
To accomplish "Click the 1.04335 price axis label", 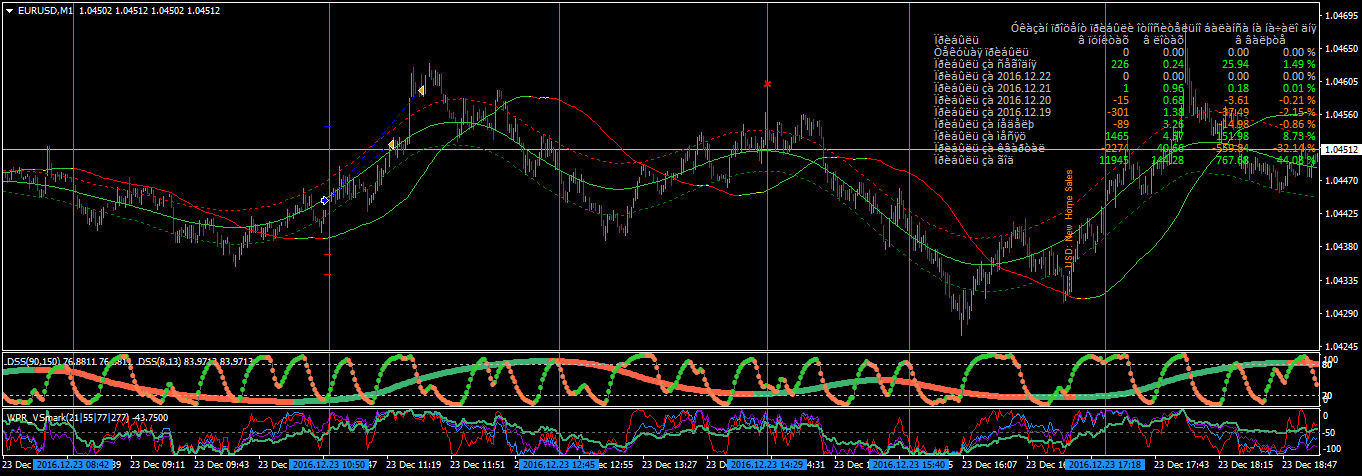I will [x=1341, y=281].
